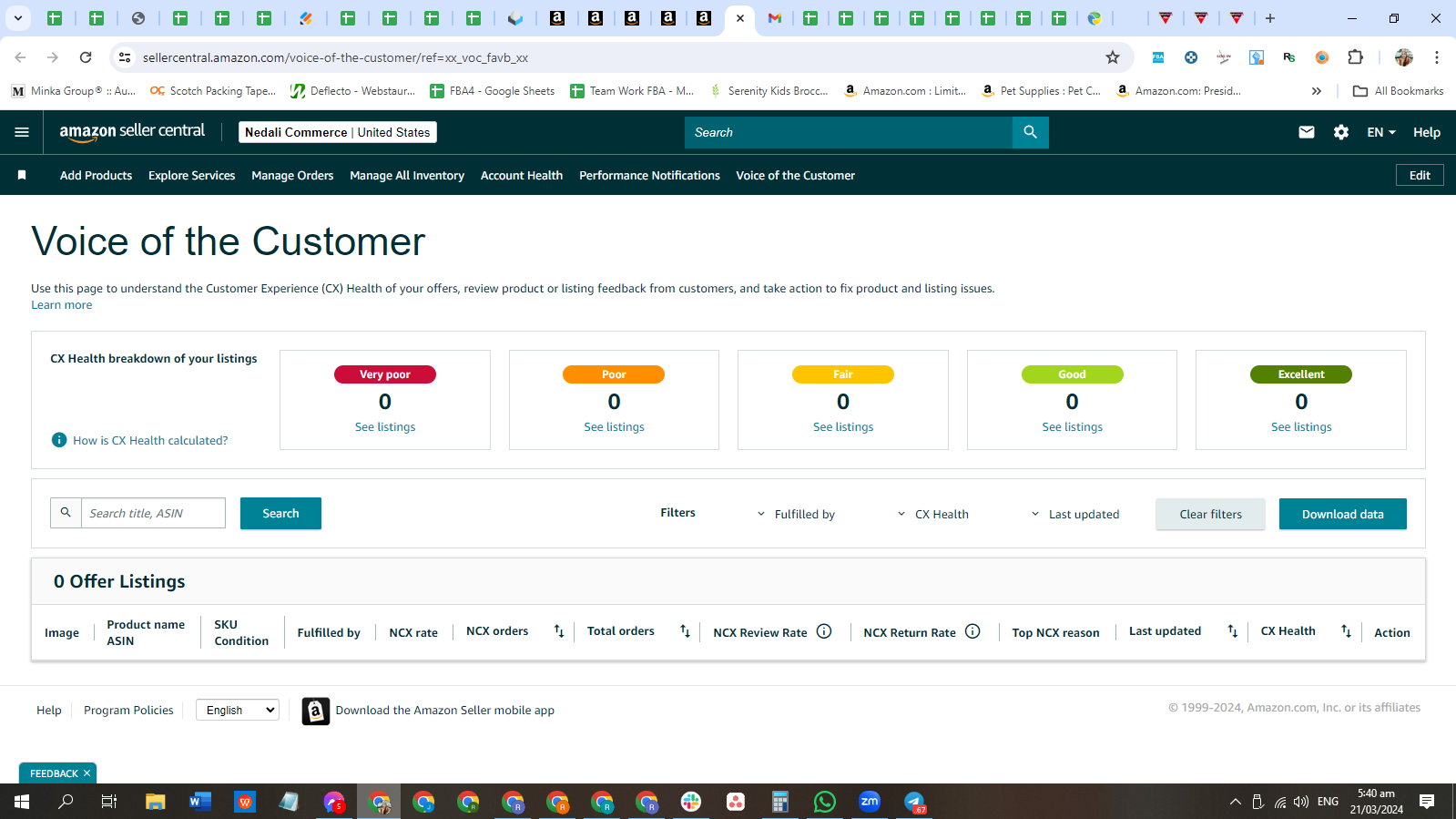Go to Explore Services

point(191,175)
